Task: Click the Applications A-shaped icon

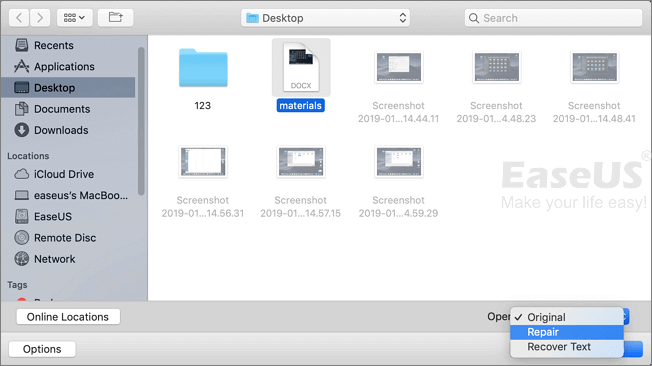Action: pyautogui.click(x=22, y=66)
